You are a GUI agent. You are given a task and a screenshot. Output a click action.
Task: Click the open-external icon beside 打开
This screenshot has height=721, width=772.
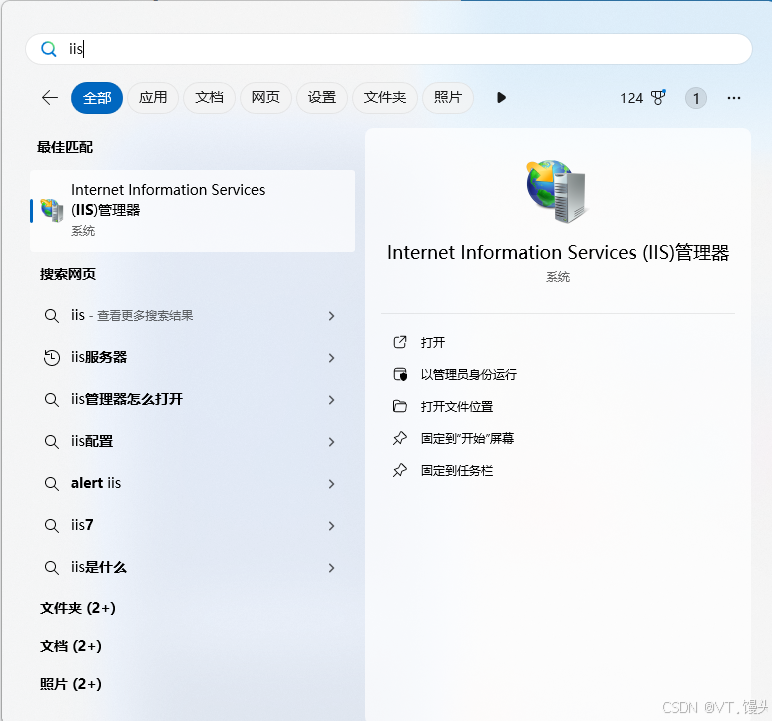point(400,342)
